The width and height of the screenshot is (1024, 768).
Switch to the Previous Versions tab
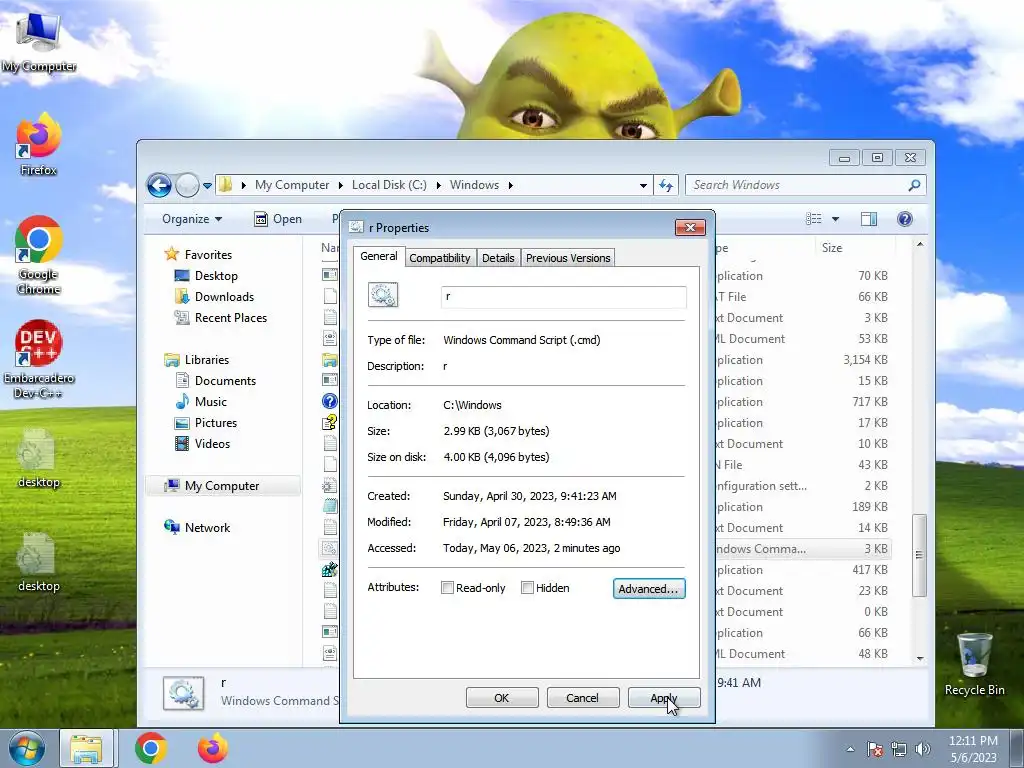click(568, 258)
